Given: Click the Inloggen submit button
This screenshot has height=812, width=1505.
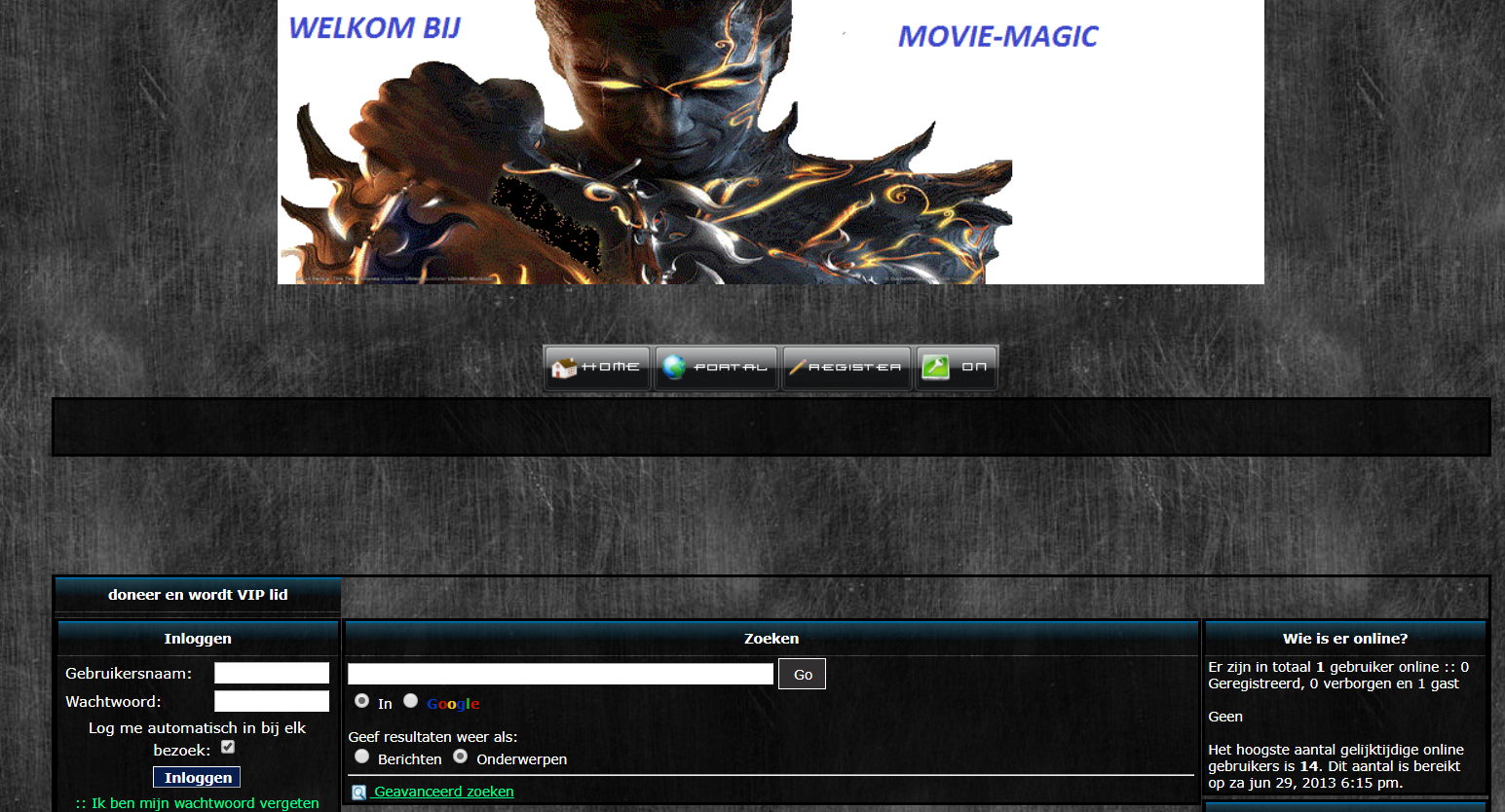Looking at the screenshot, I should [197, 777].
